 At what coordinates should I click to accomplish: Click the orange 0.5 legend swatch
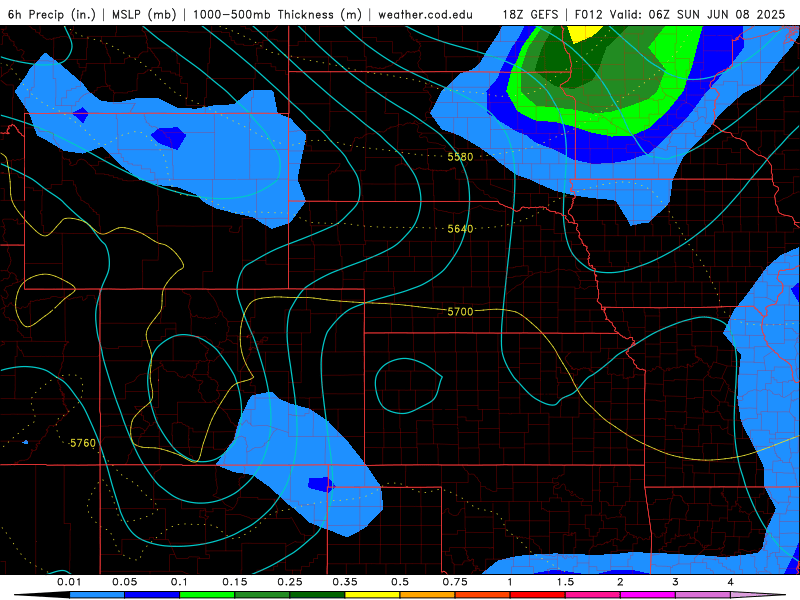point(428,595)
